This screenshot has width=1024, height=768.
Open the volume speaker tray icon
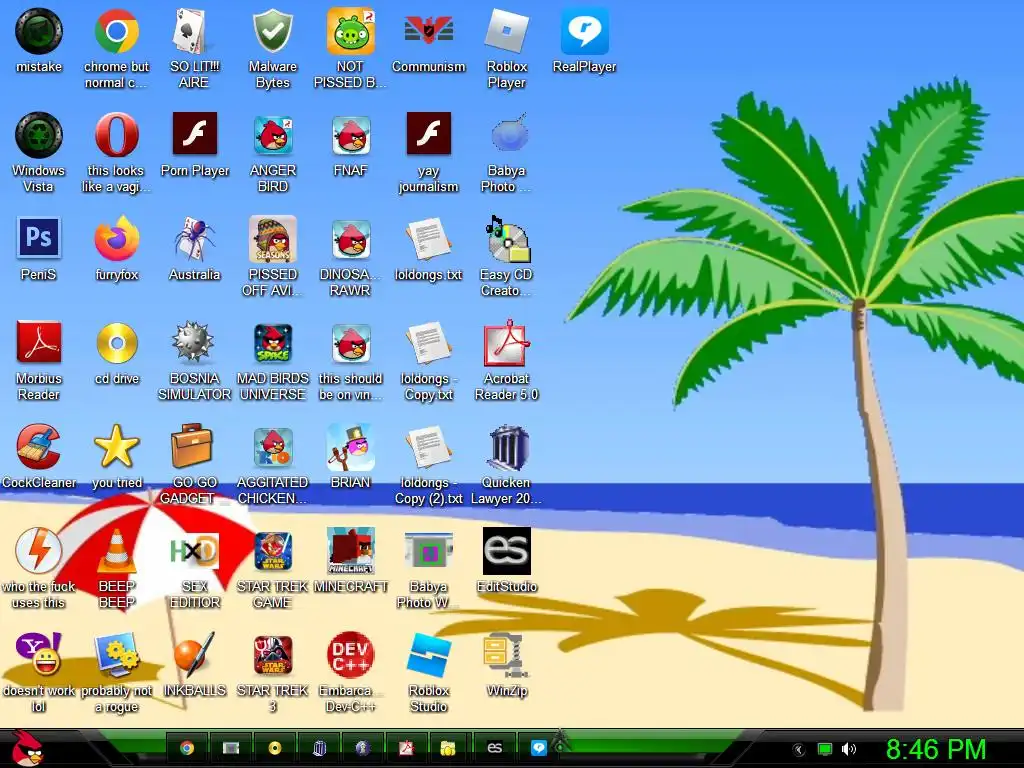click(848, 750)
